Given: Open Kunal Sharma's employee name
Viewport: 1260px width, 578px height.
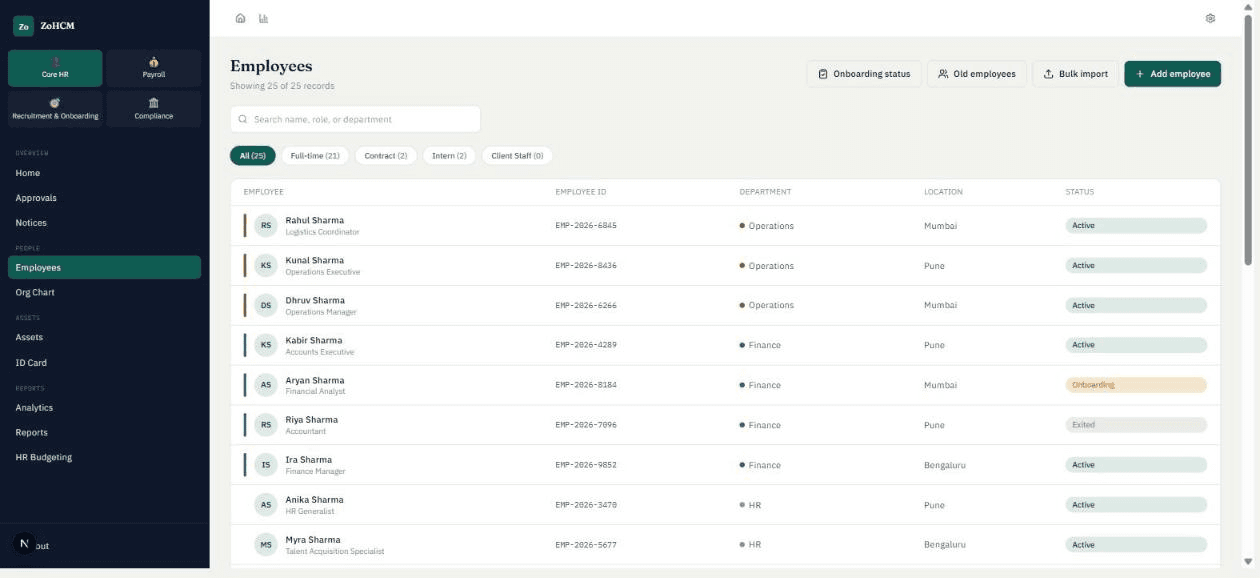Looking at the screenshot, I should [314, 260].
